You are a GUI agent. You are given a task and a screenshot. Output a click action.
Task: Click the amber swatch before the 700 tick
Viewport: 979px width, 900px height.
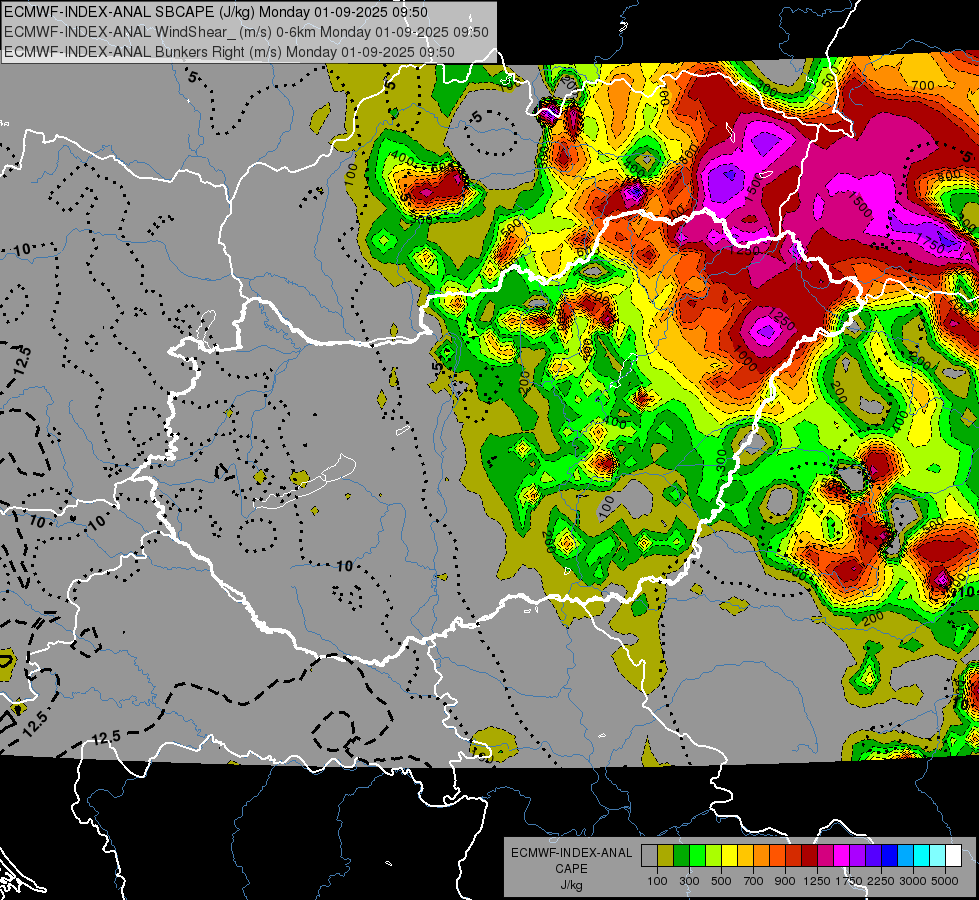(745, 855)
